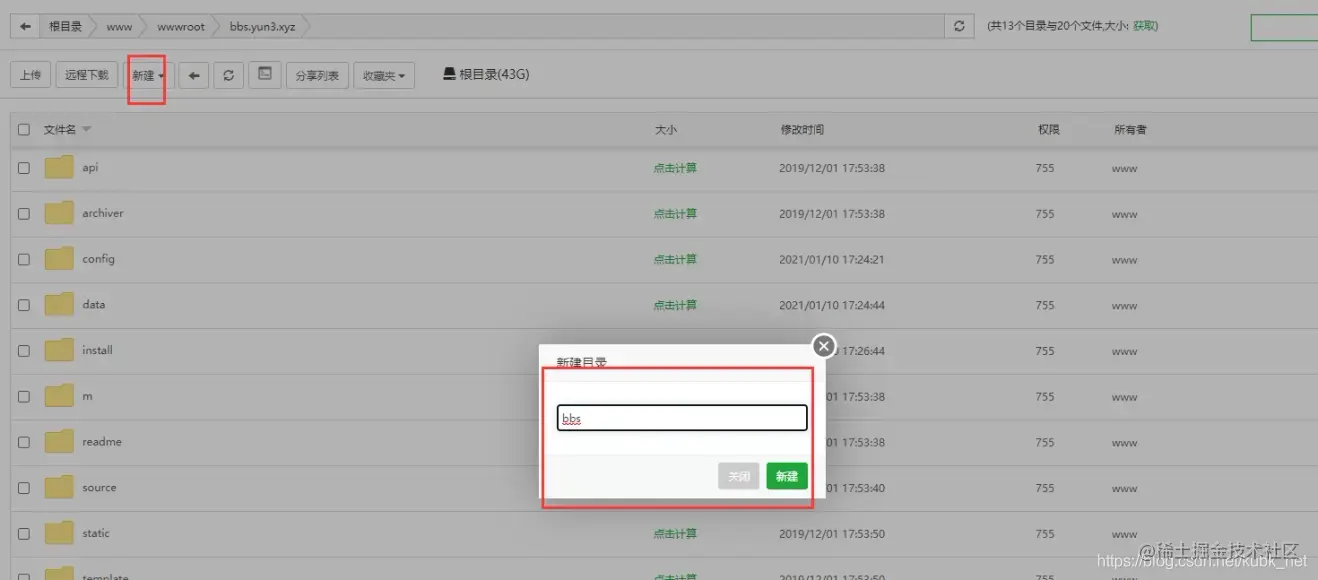Go to 根目录 in the breadcrumb
Viewport: 1318px width, 580px height.
tap(66, 27)
